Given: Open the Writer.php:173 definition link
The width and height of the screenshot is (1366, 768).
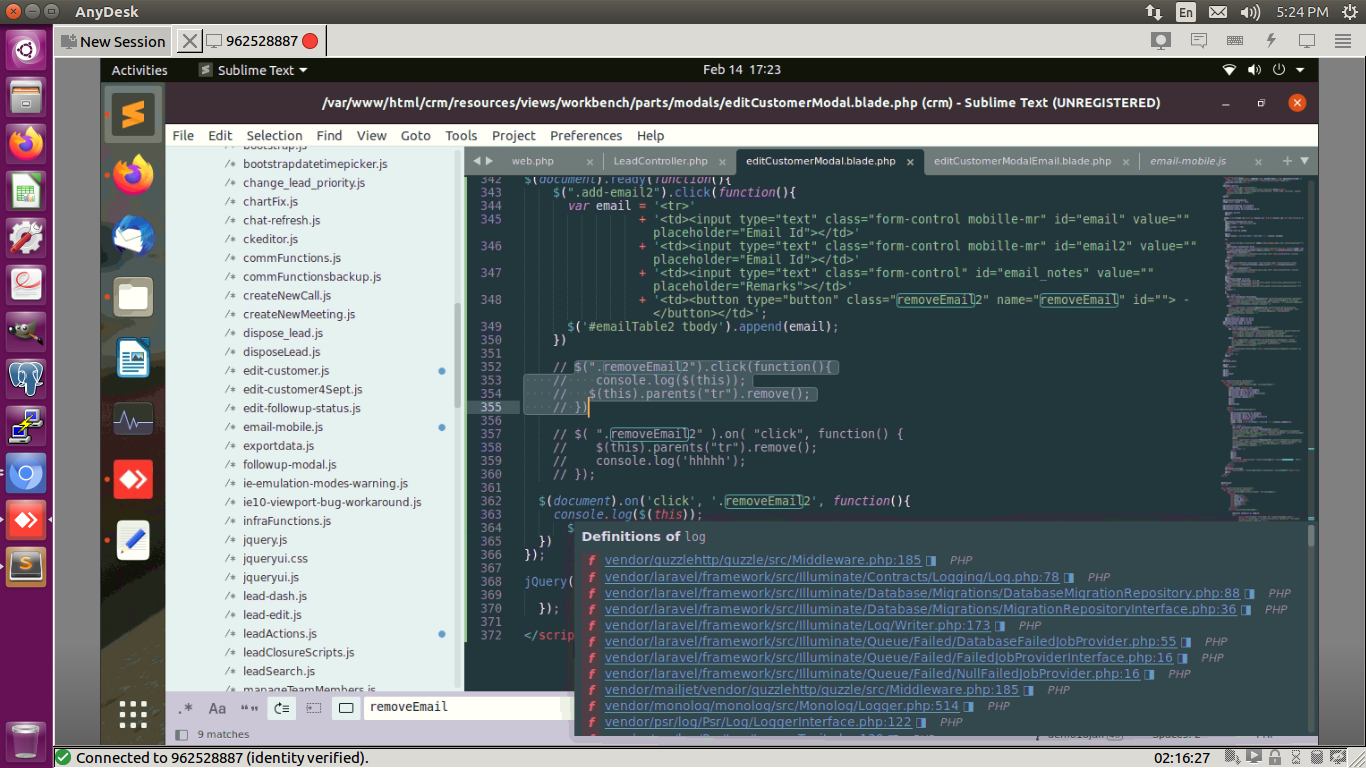Looking at the screenshot, I should (797, 625).
